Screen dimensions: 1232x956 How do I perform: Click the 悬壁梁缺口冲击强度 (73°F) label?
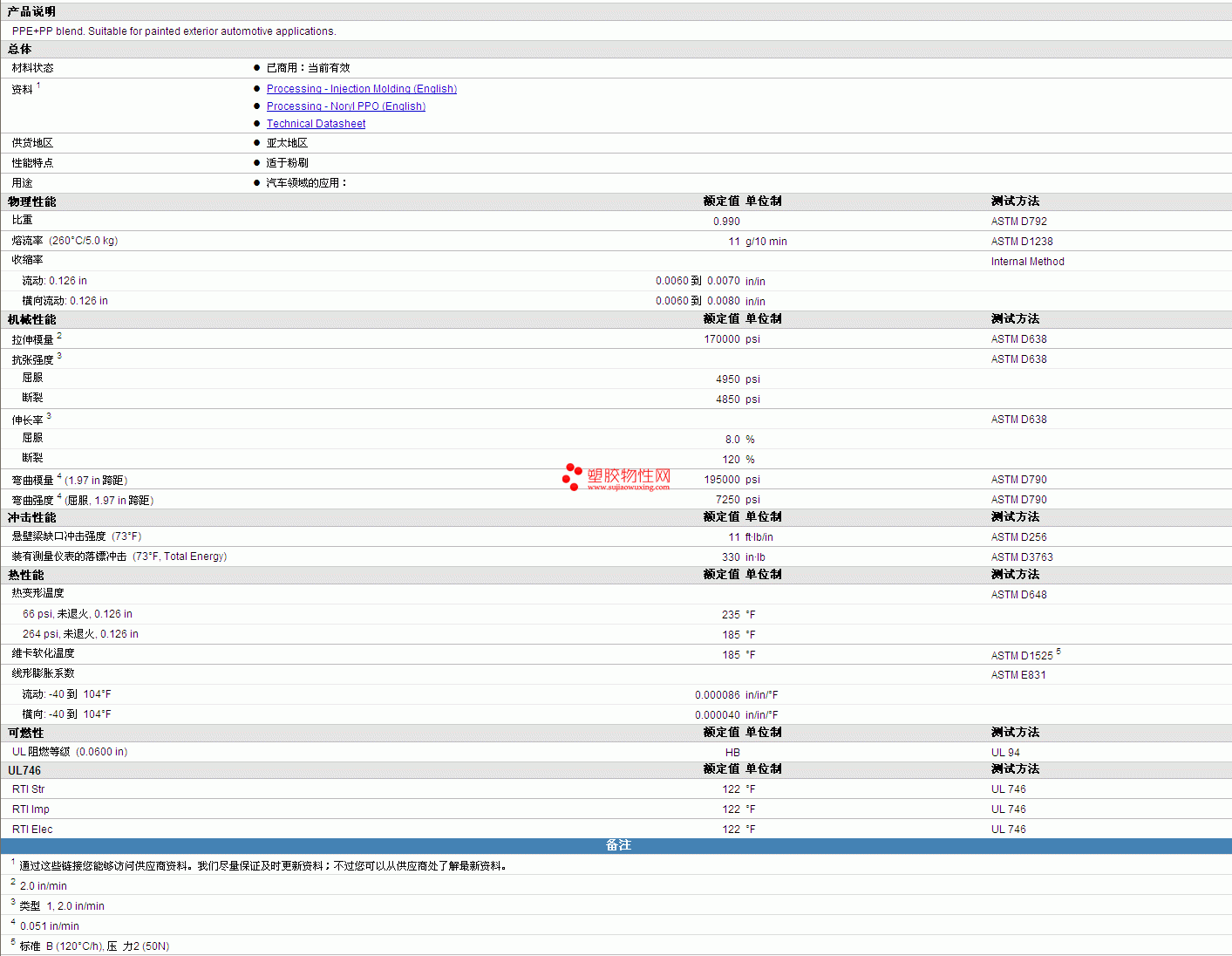click(76, 536)
